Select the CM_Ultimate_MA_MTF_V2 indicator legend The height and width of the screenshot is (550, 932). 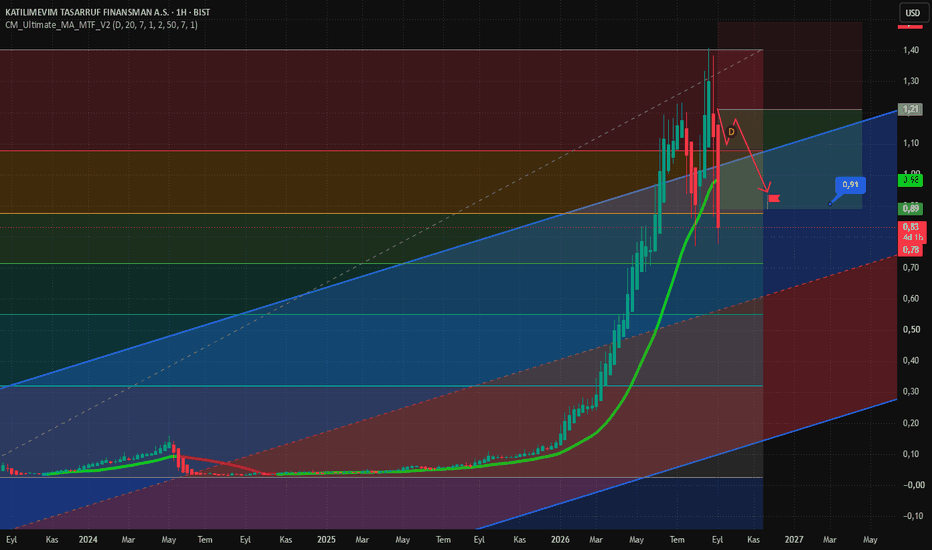101,25
